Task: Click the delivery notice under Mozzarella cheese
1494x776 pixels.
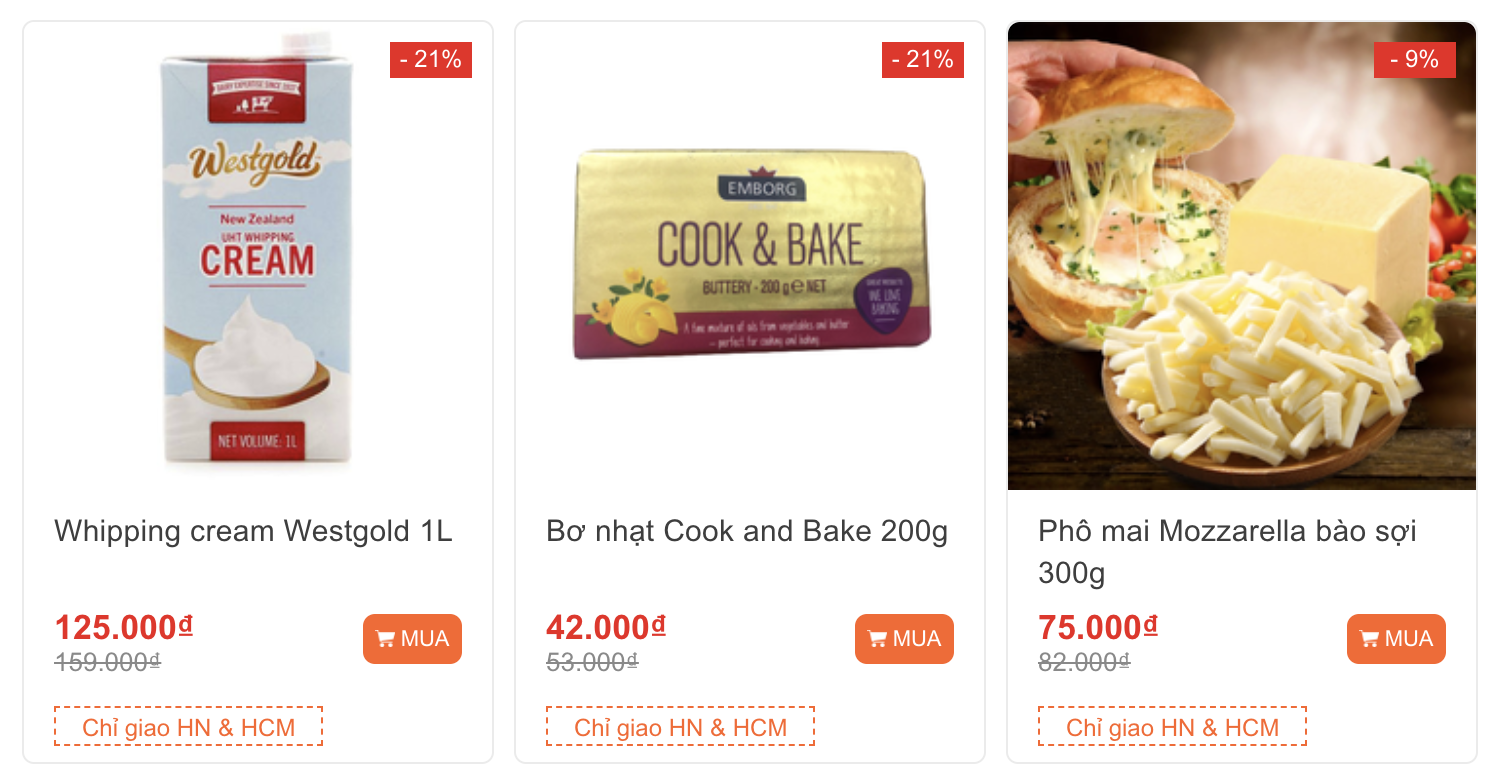Action: (x=1172, y=727)
